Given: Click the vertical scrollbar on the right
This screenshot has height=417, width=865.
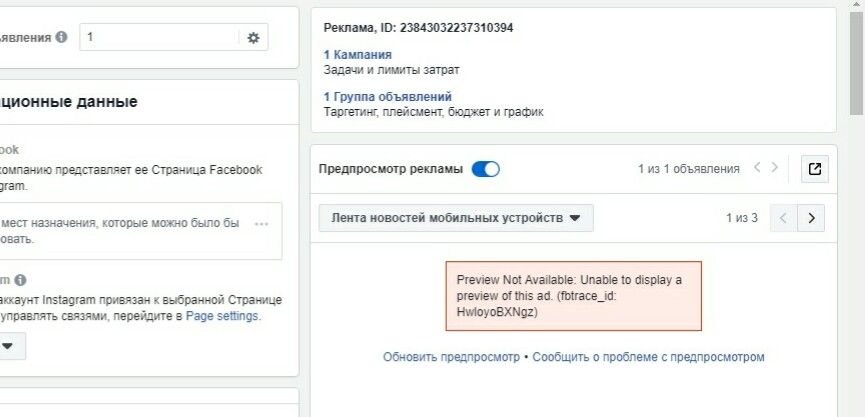Looking at the screenshot, I should tap(856, 63).
